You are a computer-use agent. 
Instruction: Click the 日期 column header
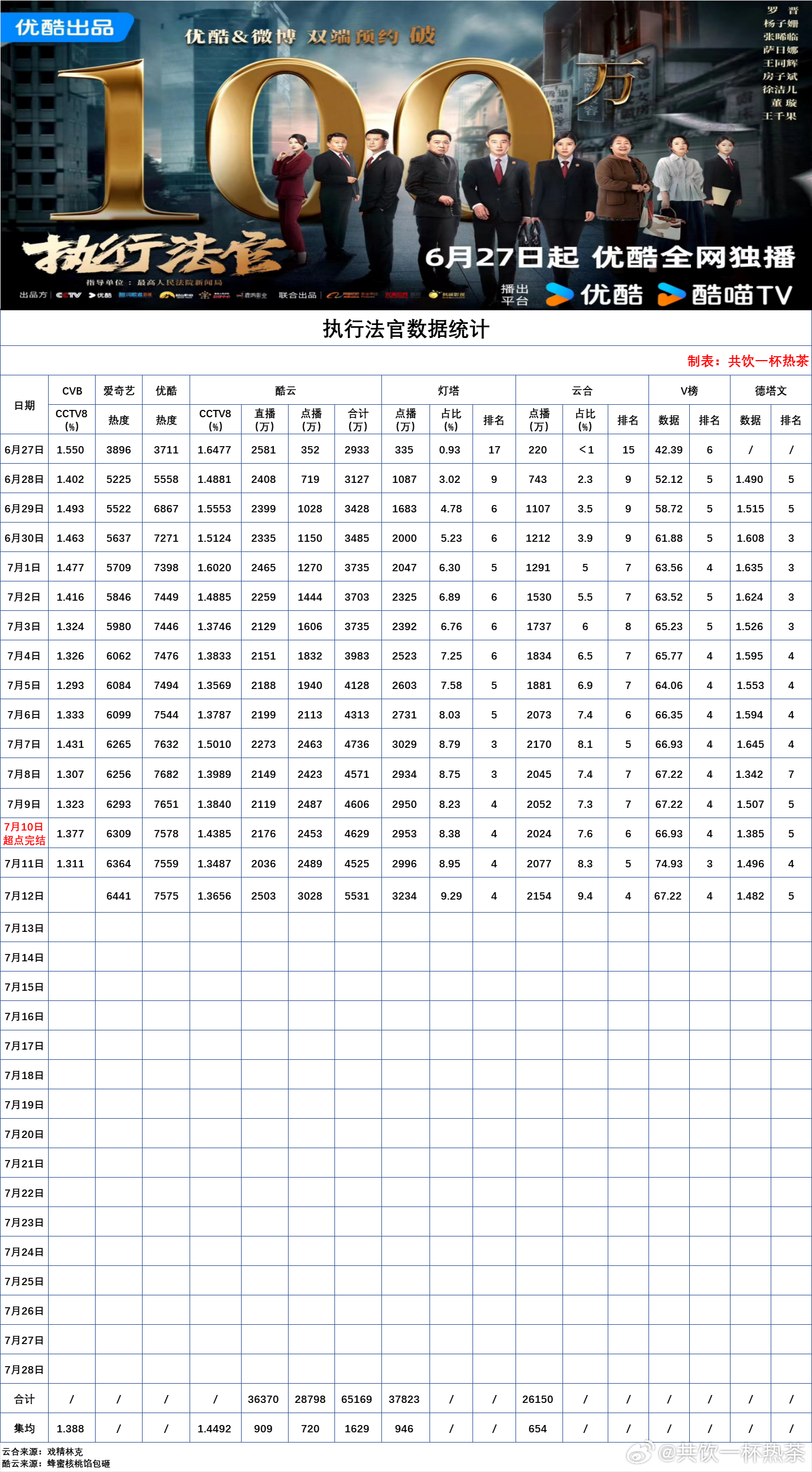click(x=24, y=405)
